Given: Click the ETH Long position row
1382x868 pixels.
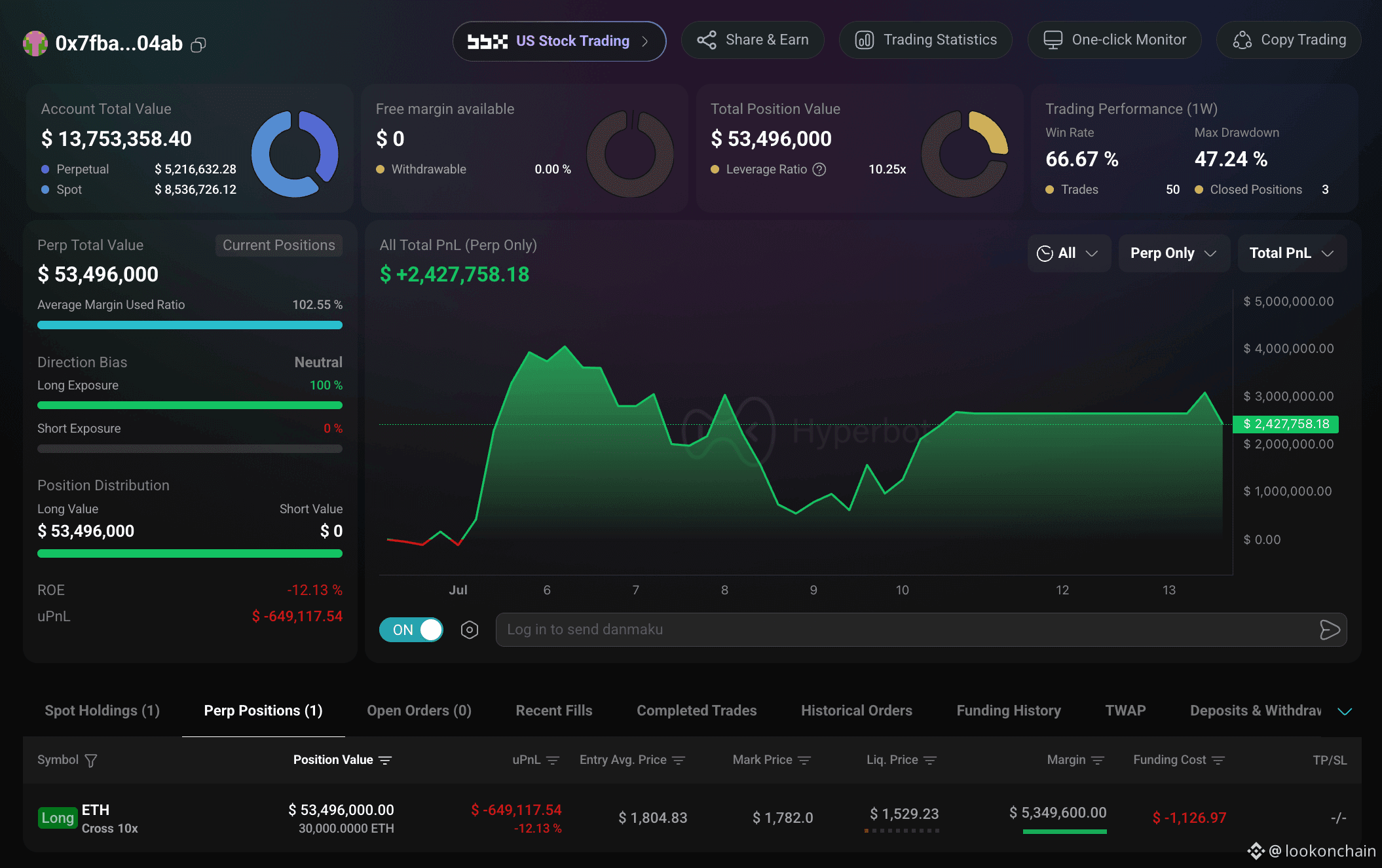Looking at the screenshot, I should (692, 818).
